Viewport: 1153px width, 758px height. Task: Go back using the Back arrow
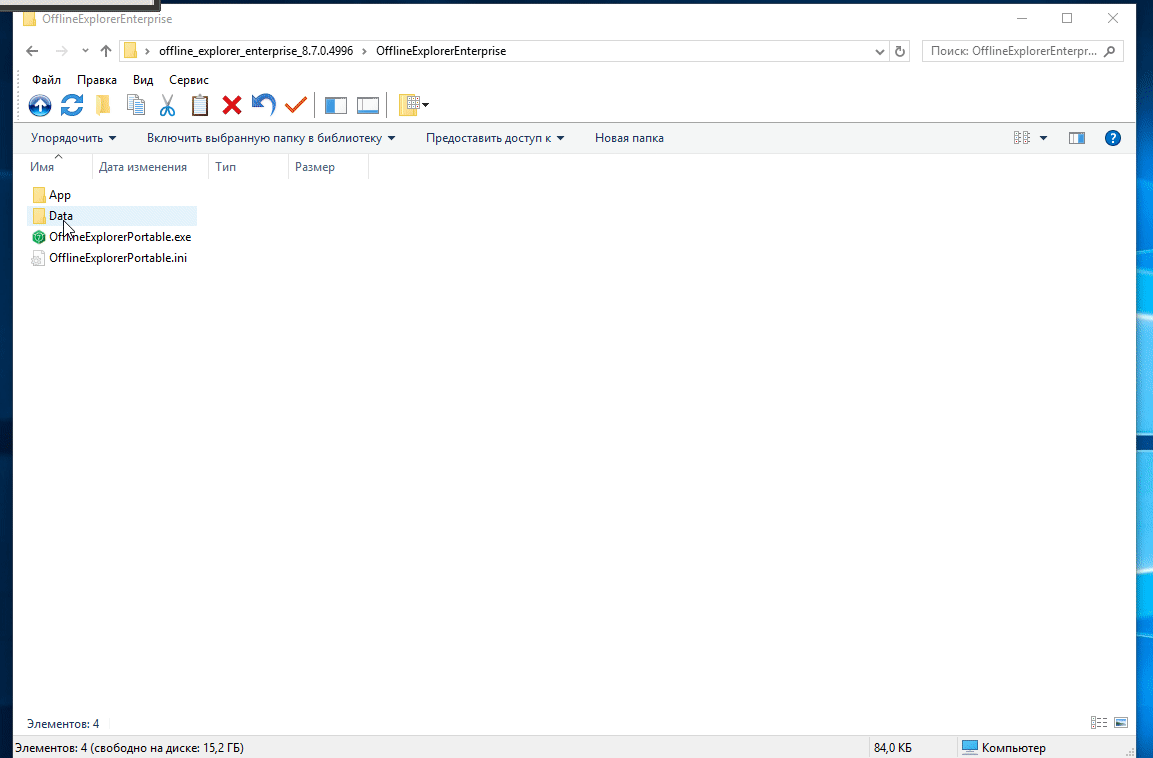pos(32,51)
